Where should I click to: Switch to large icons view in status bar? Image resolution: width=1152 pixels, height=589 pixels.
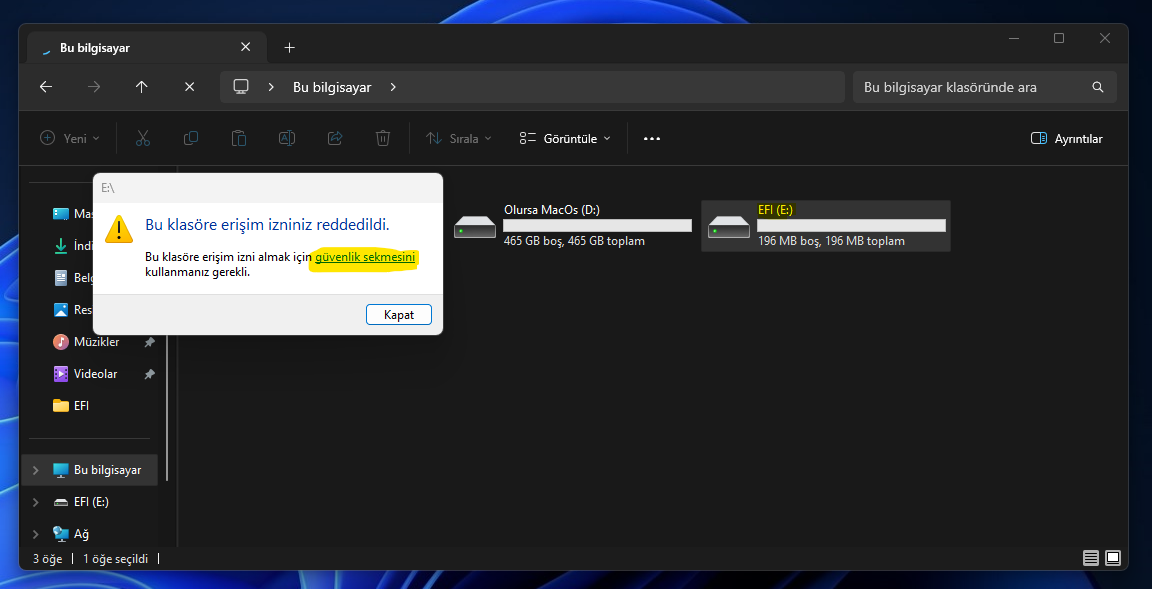pos(1113,558)
